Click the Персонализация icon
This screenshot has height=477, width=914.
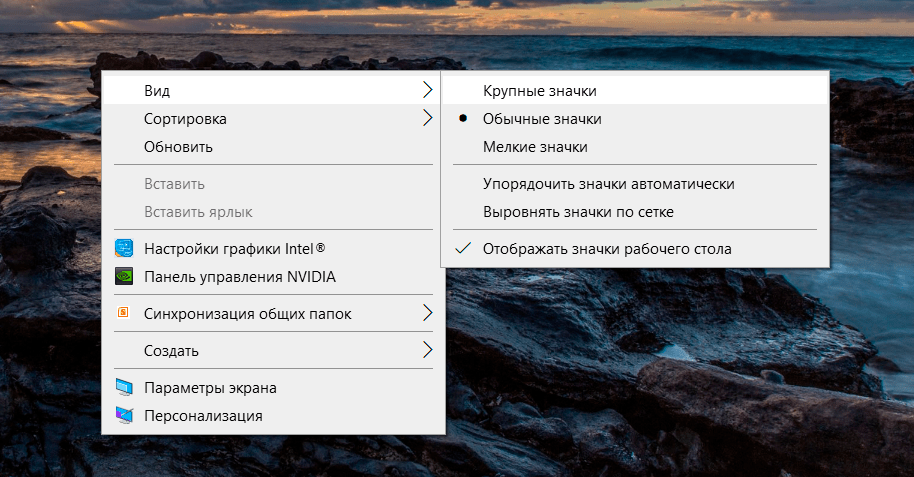coord(124,415)
